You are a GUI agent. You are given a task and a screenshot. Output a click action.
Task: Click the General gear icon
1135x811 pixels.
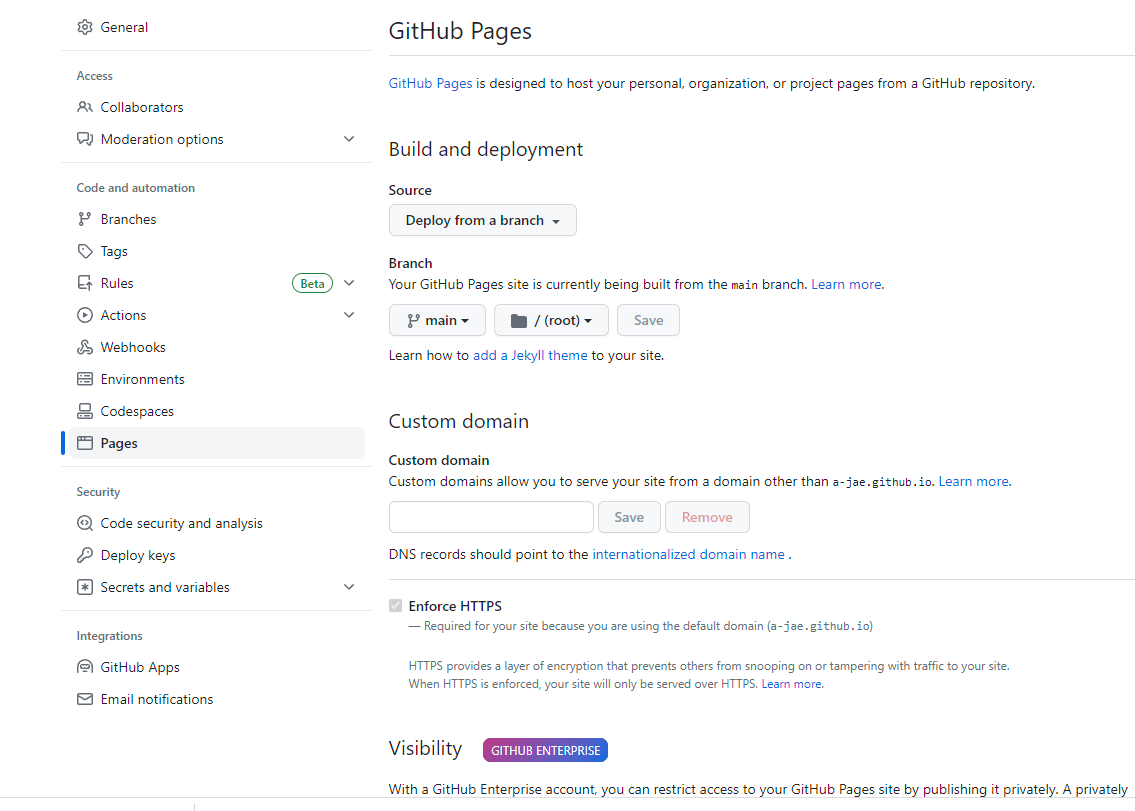pos(85,28)
